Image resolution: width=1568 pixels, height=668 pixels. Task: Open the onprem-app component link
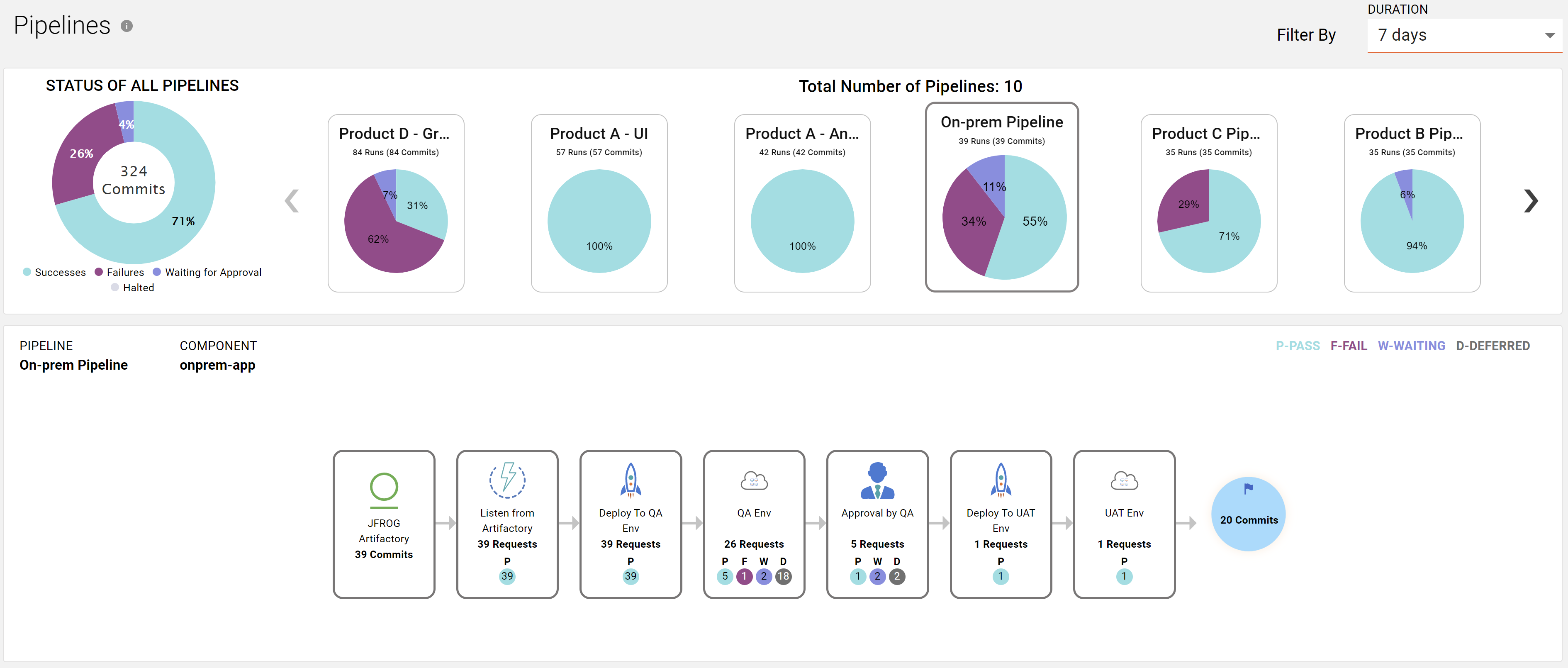[217, 366]
